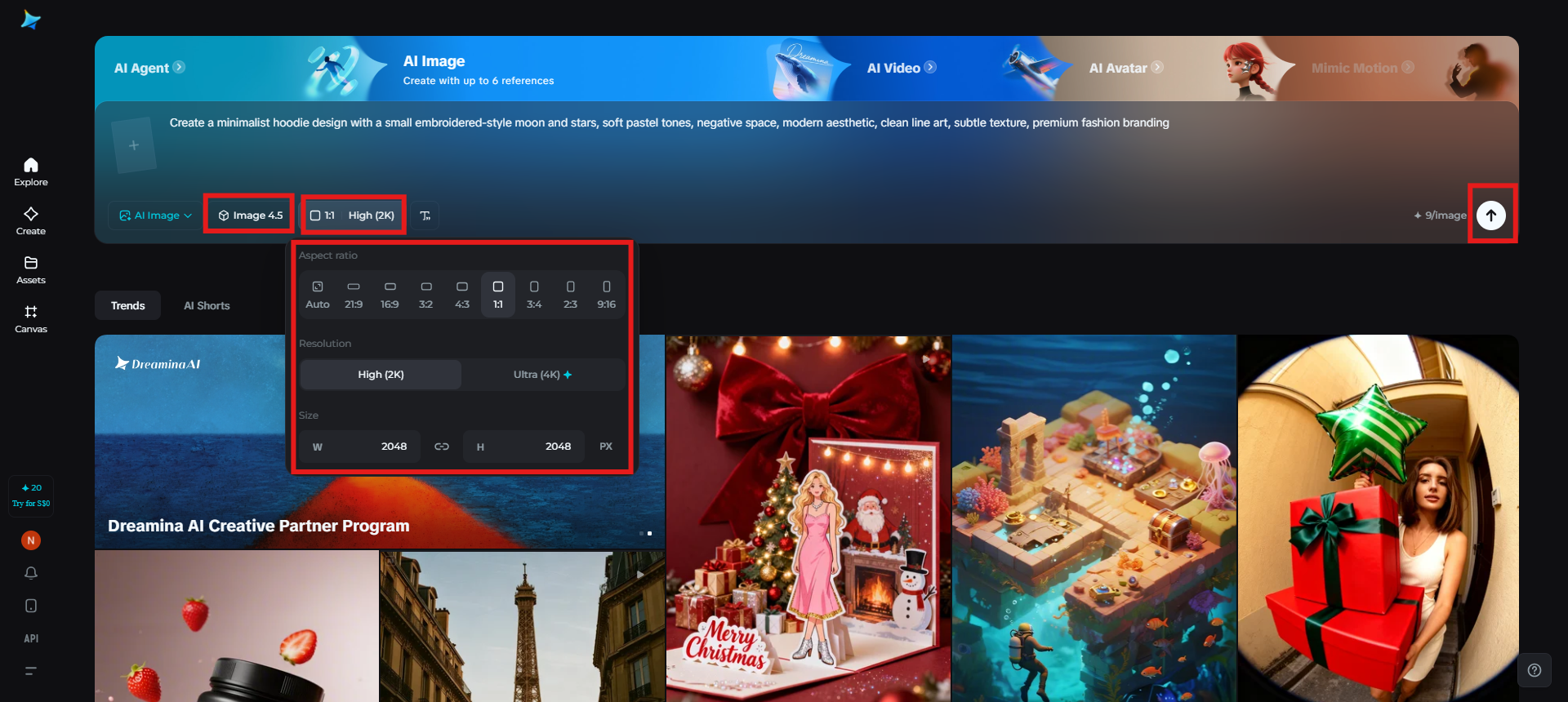
Task: Expand the sidebar menu lines icon
Action: [x=31, y=671]
